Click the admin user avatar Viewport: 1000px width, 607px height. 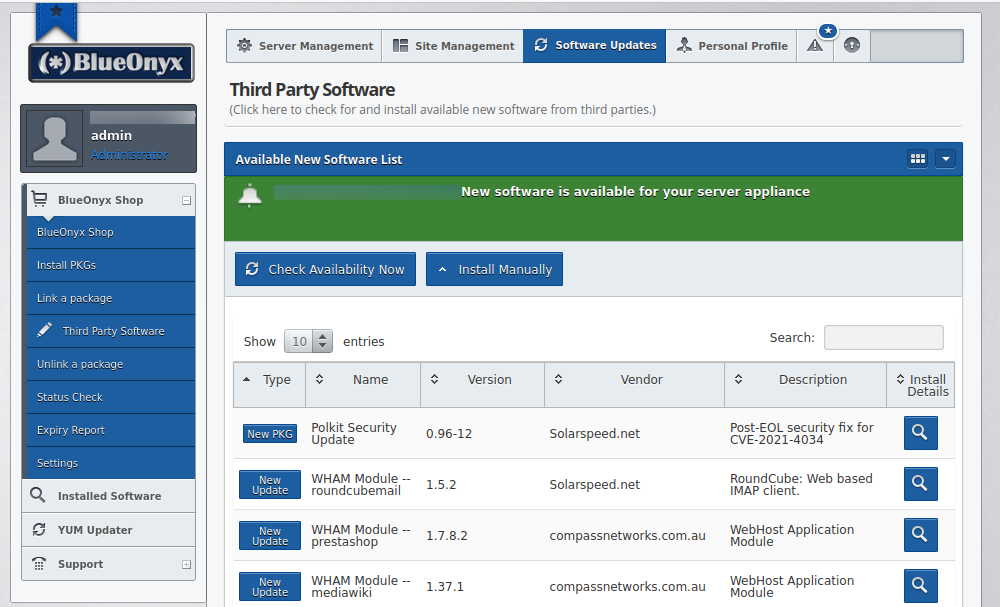coord(55,138)
